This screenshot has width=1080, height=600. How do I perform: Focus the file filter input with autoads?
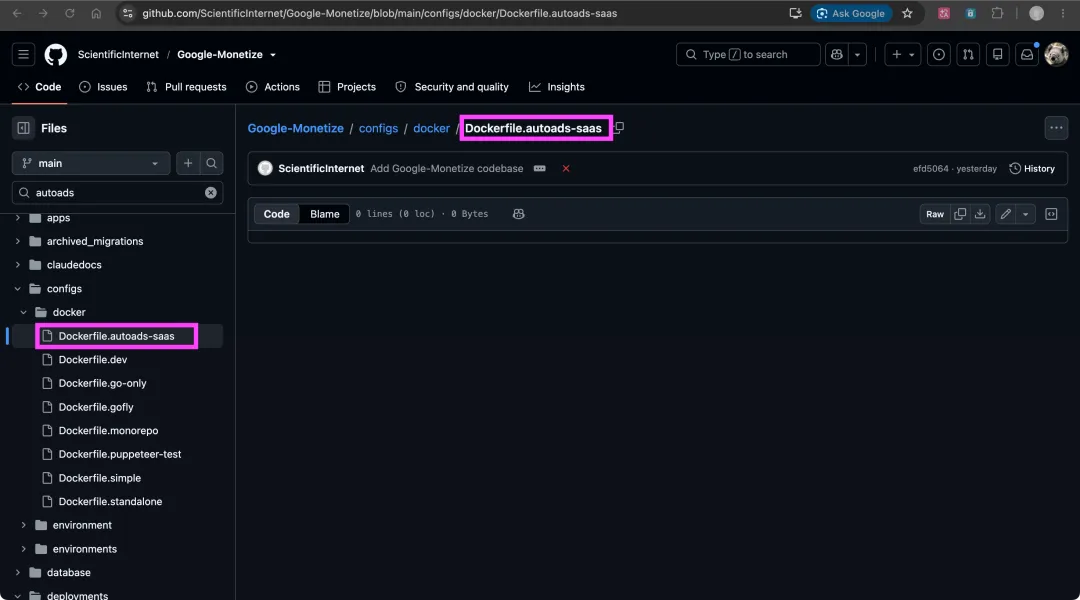pos(118,193)
